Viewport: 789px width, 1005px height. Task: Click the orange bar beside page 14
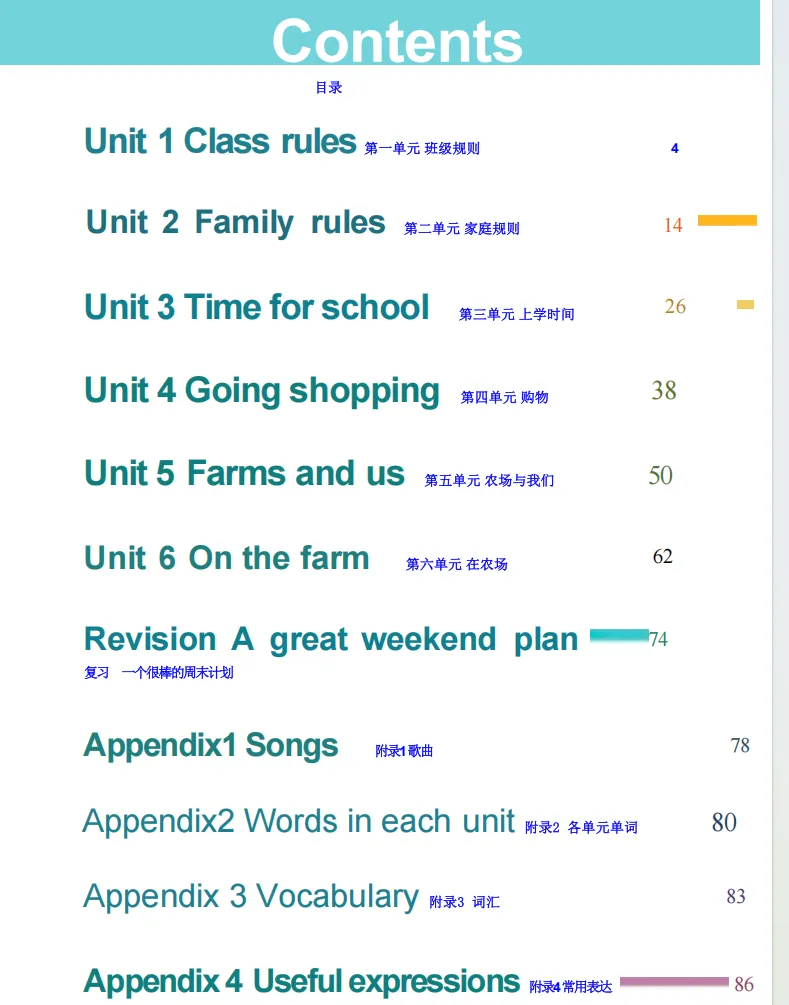point(727,220)
